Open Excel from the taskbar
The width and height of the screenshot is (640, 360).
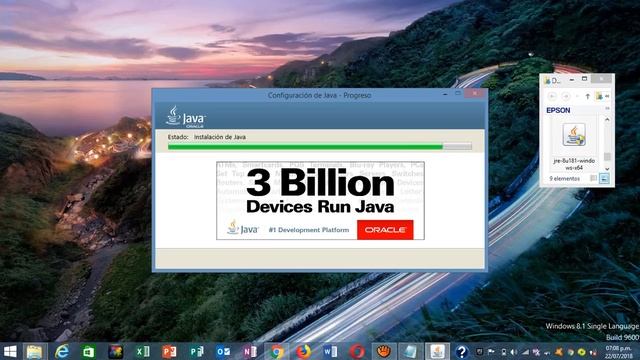coord(142,351)
